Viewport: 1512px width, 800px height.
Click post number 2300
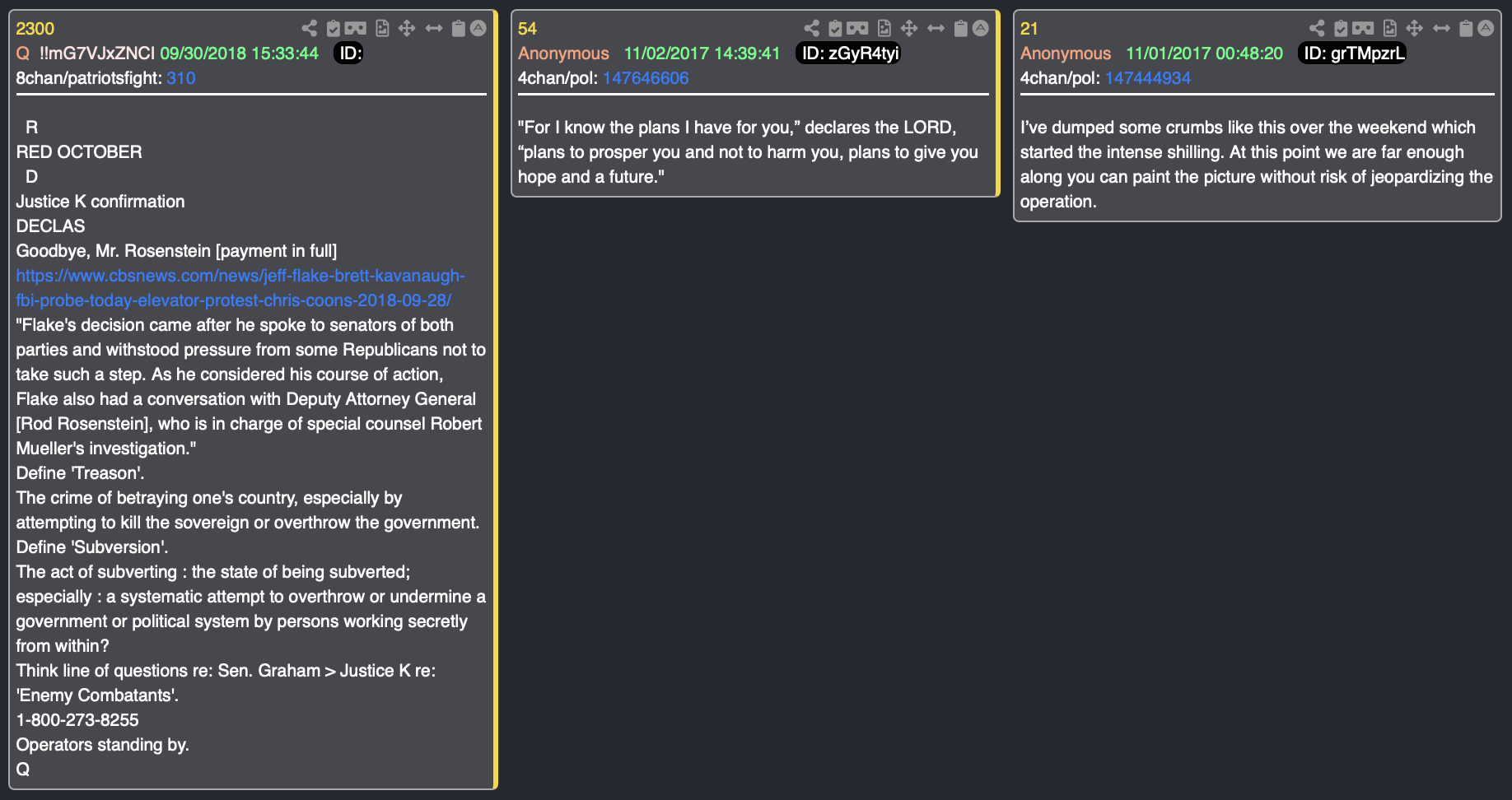pyautogui.click(x=35, y=29)
